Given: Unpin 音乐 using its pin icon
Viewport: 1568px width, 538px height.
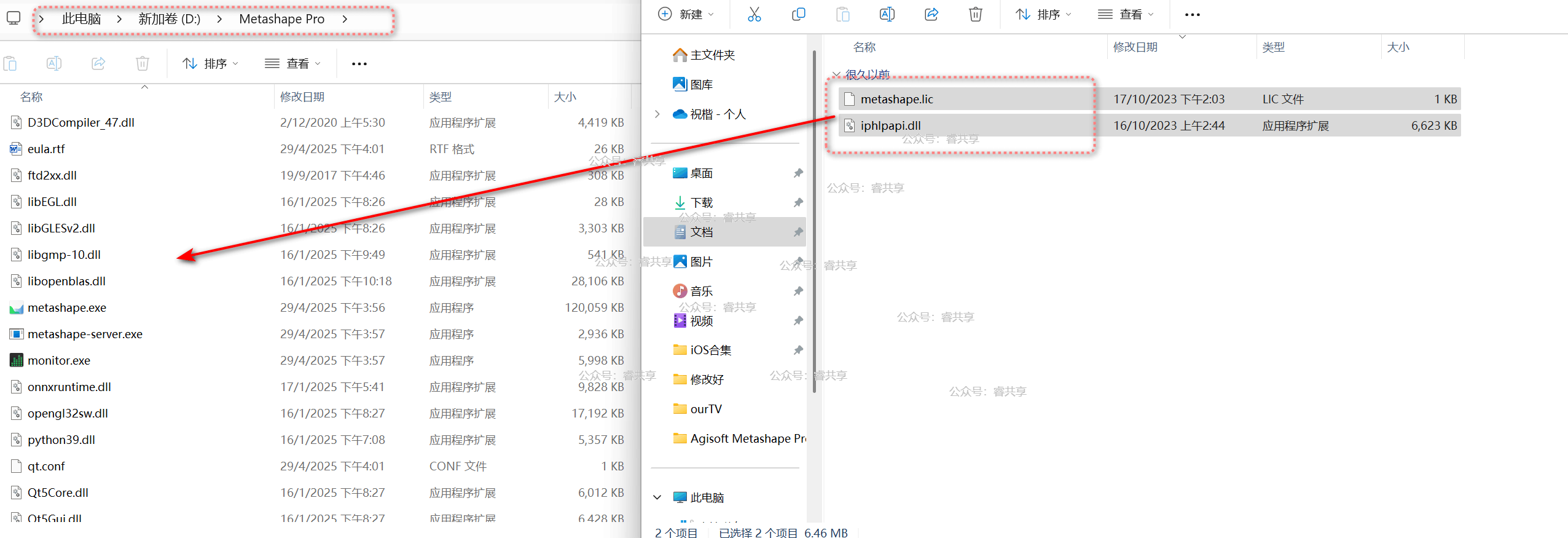Looking at the screenshot, I should coord(798,291).
